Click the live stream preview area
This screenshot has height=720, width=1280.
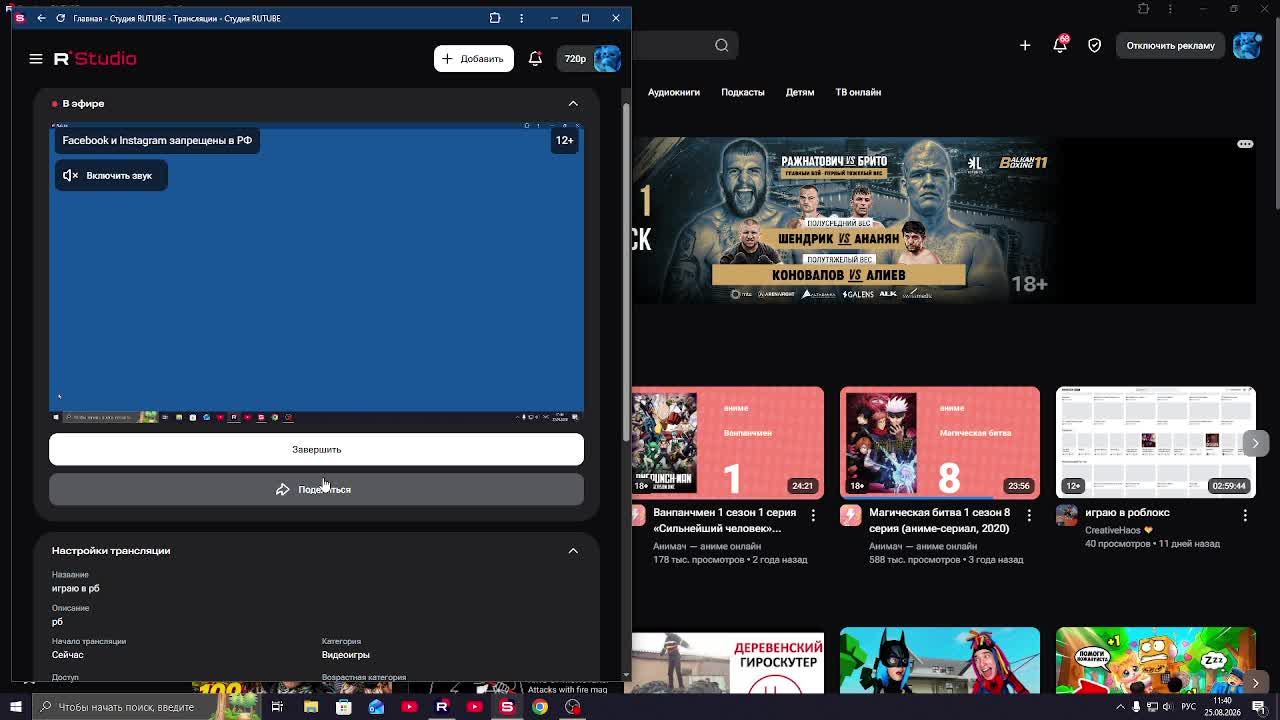(316, 275)
